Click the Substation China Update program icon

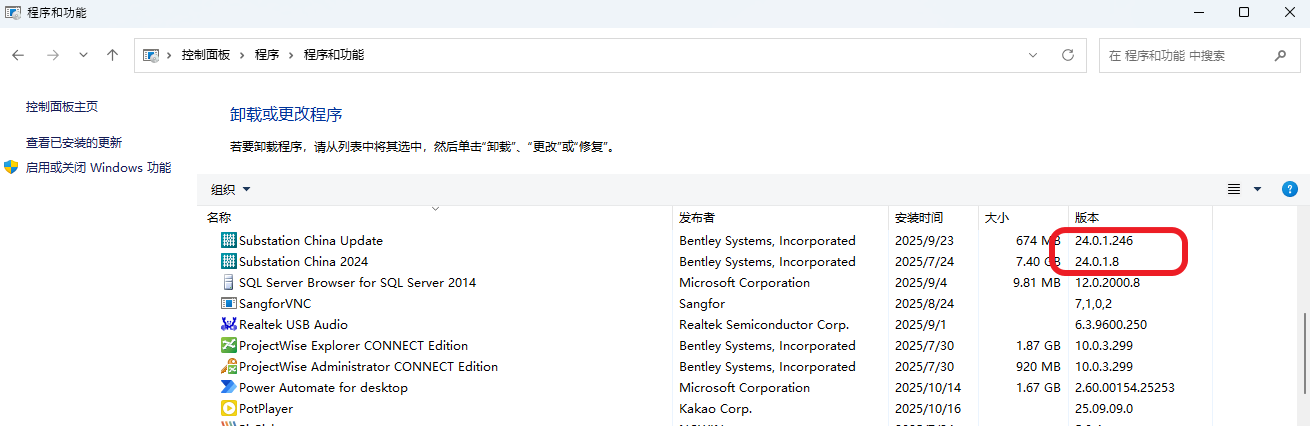[x=229, y=241]
